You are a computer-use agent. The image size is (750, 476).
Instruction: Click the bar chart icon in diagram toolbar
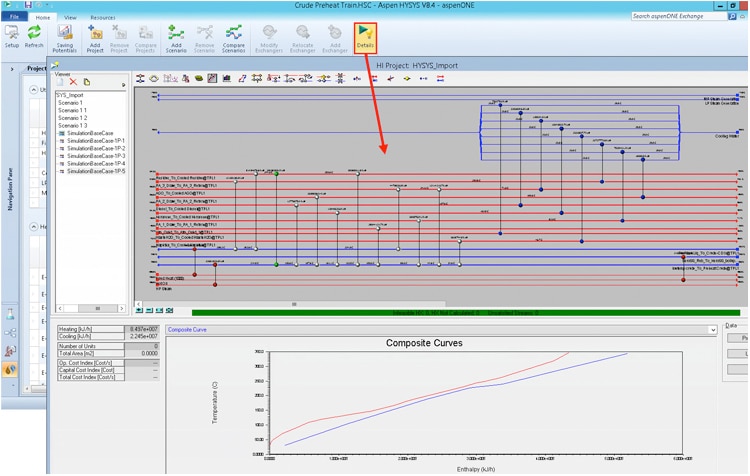coord(227,78)
